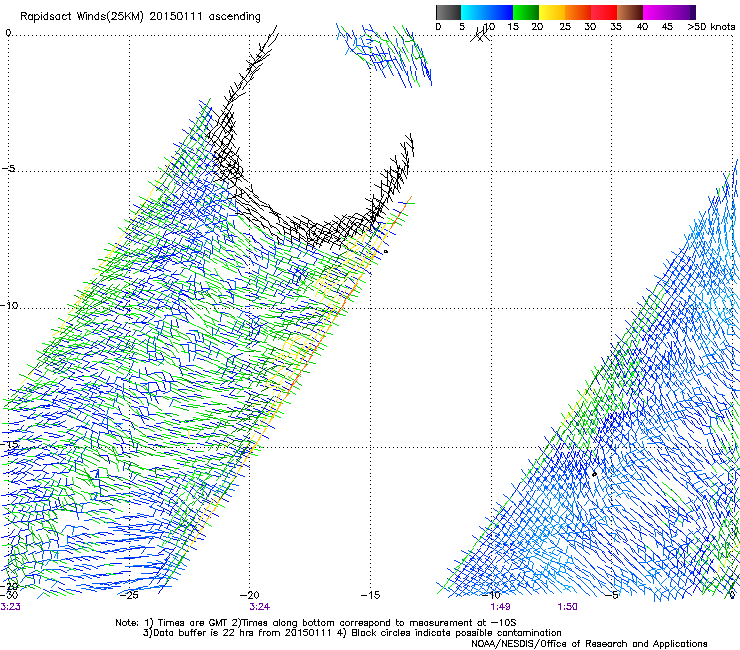The width and height of the screenshot is (740, 650).
Task: Click the "NOAA/NESDIS/Office of Research and Applications" credit
Action: 589,644
